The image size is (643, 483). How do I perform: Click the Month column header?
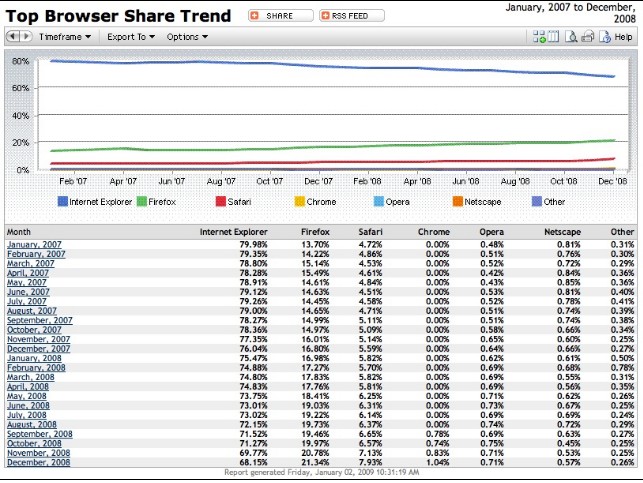click(x=19, y=232)
